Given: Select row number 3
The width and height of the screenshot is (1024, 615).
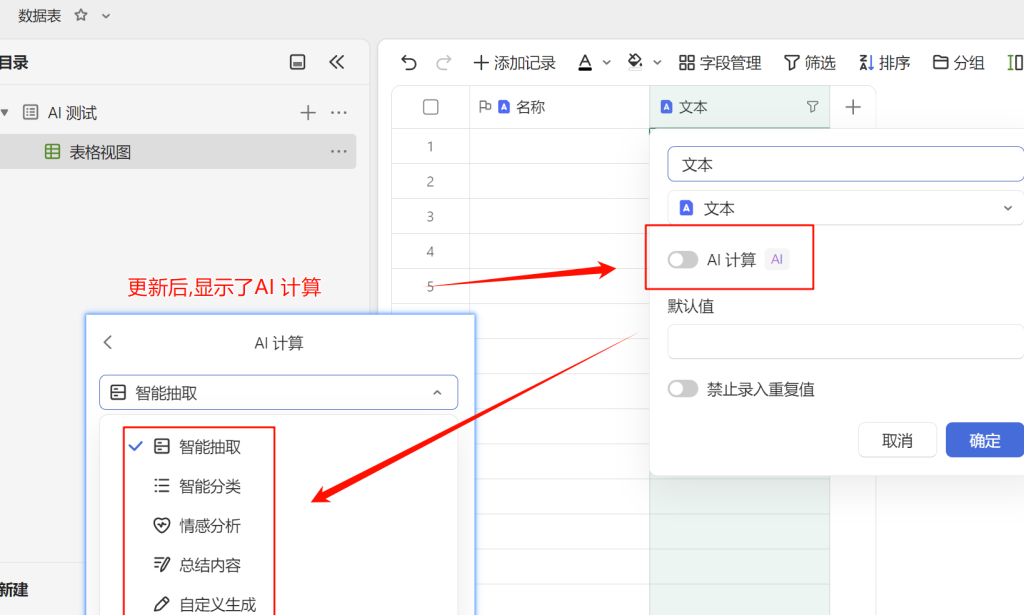Looking at the screenshot, I should (430, 216).
